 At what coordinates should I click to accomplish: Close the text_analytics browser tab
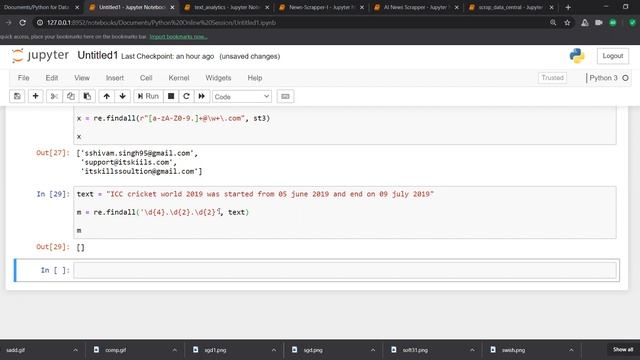tap(267, 7)
